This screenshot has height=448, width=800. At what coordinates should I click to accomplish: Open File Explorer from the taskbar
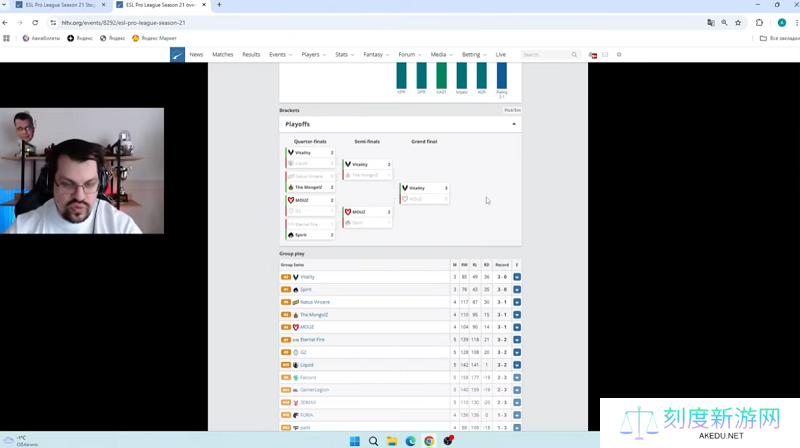[392, 441]
